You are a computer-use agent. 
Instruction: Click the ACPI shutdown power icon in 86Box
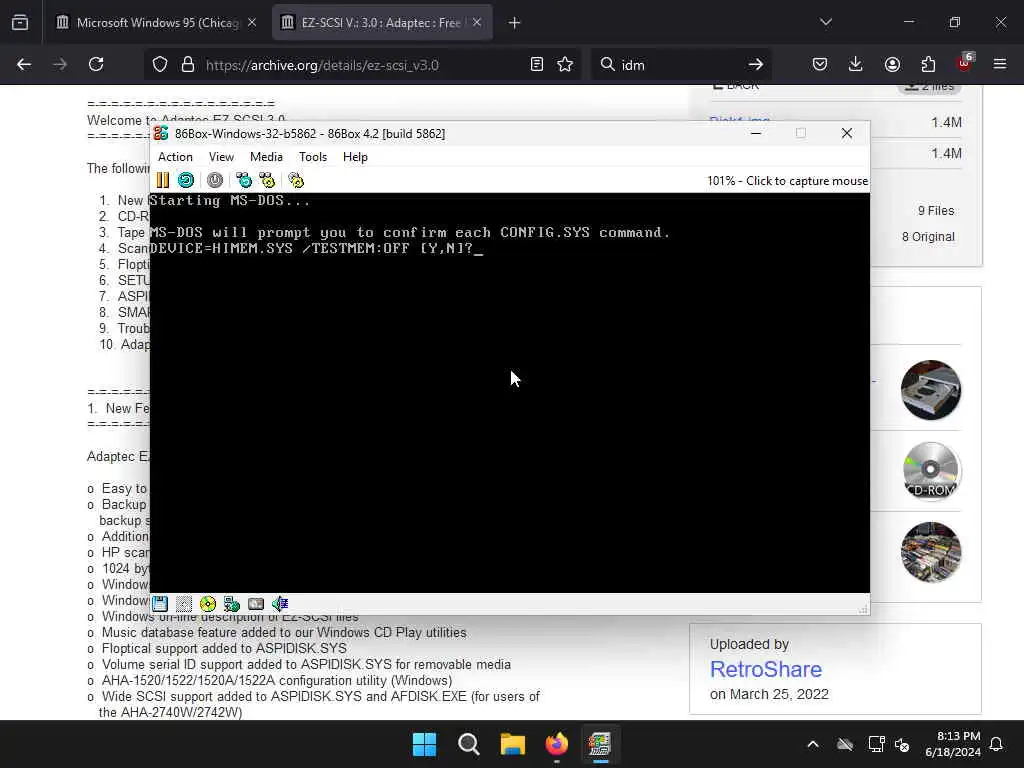215,180
